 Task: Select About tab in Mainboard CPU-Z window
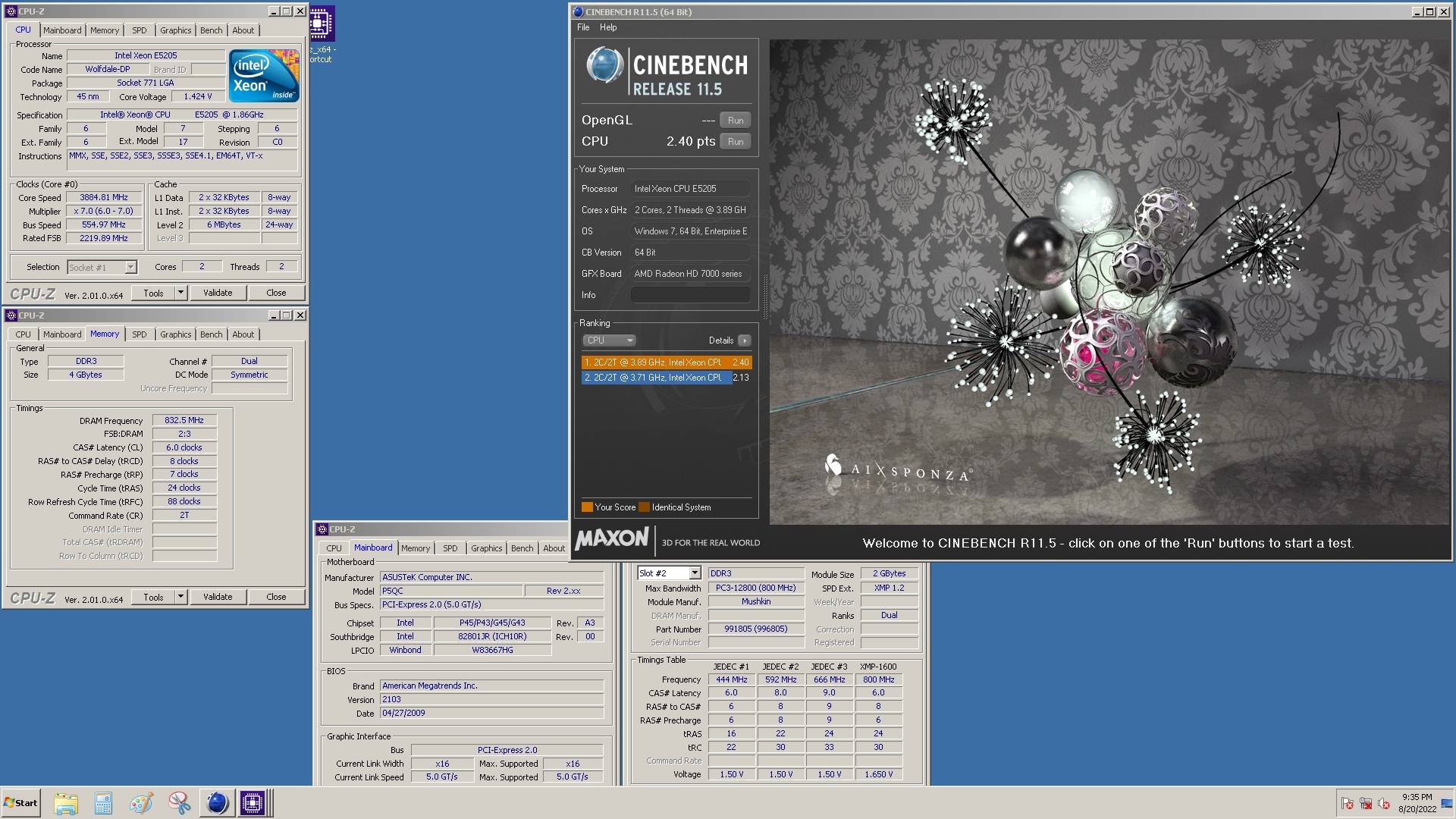(x=554, y=548)
